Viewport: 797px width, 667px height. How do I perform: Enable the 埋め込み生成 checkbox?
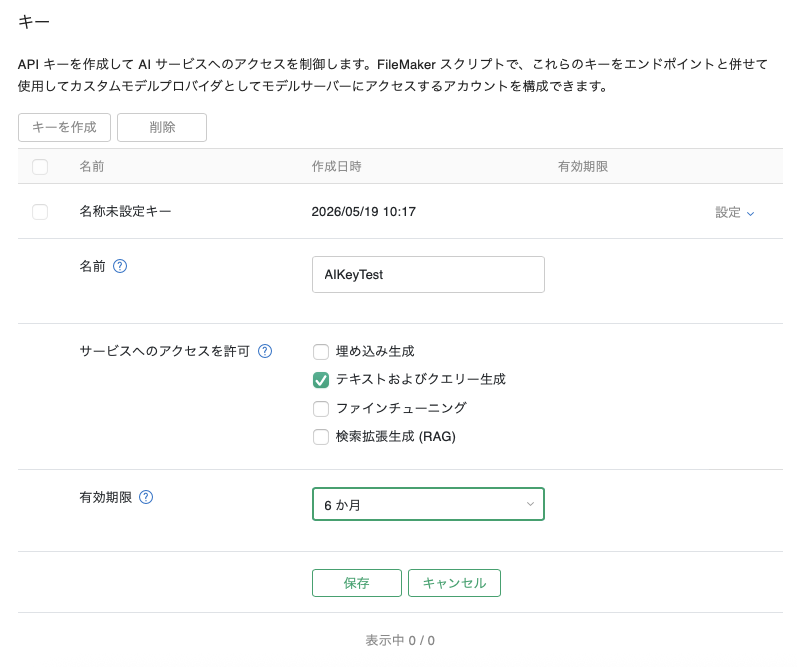click(x=321, y=351)
